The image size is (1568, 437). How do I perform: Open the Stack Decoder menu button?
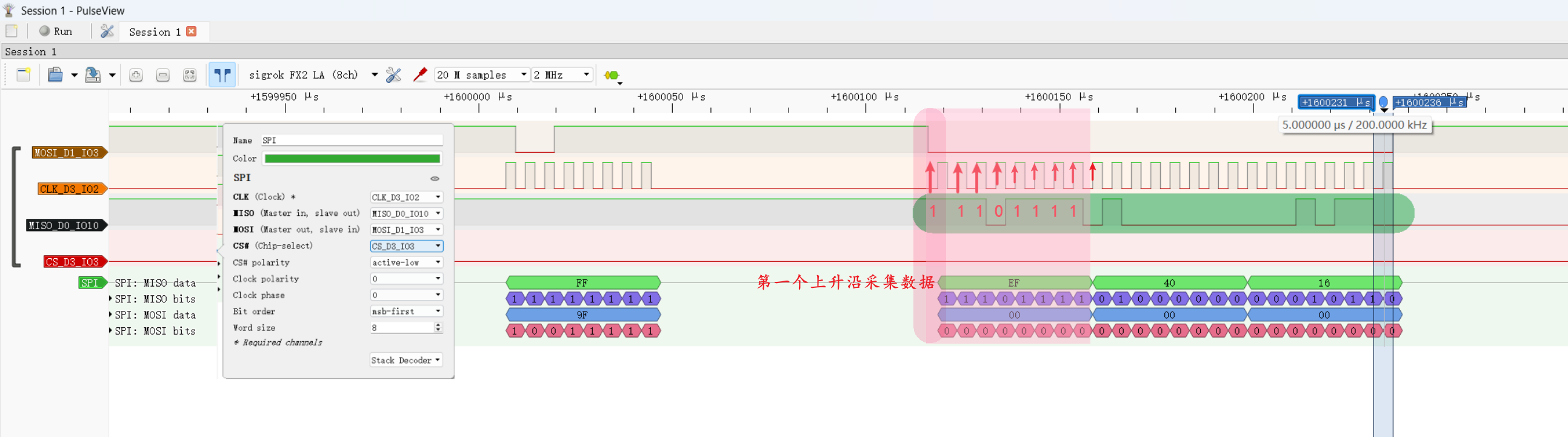tap(406, 360)
